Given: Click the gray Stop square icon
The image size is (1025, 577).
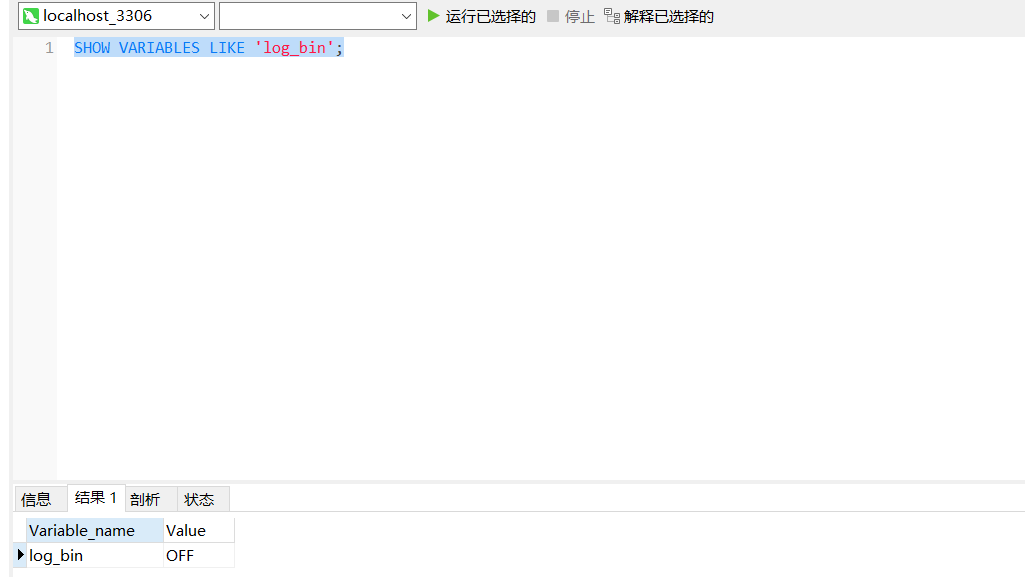Looking at the screenshot, I should [x=553, y=16].
